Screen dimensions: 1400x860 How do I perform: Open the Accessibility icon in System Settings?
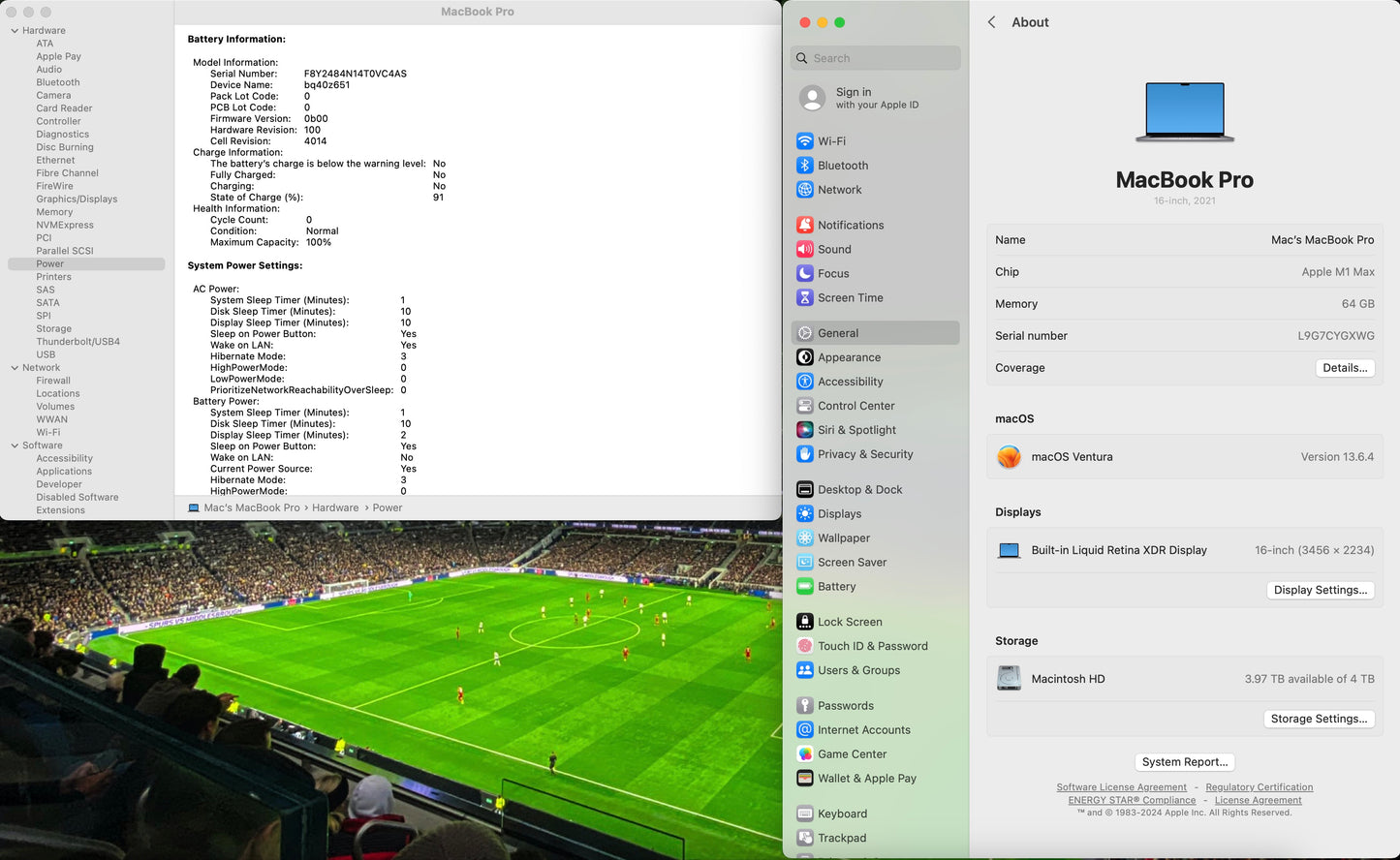pyautogui.click(x=804, y=382)
